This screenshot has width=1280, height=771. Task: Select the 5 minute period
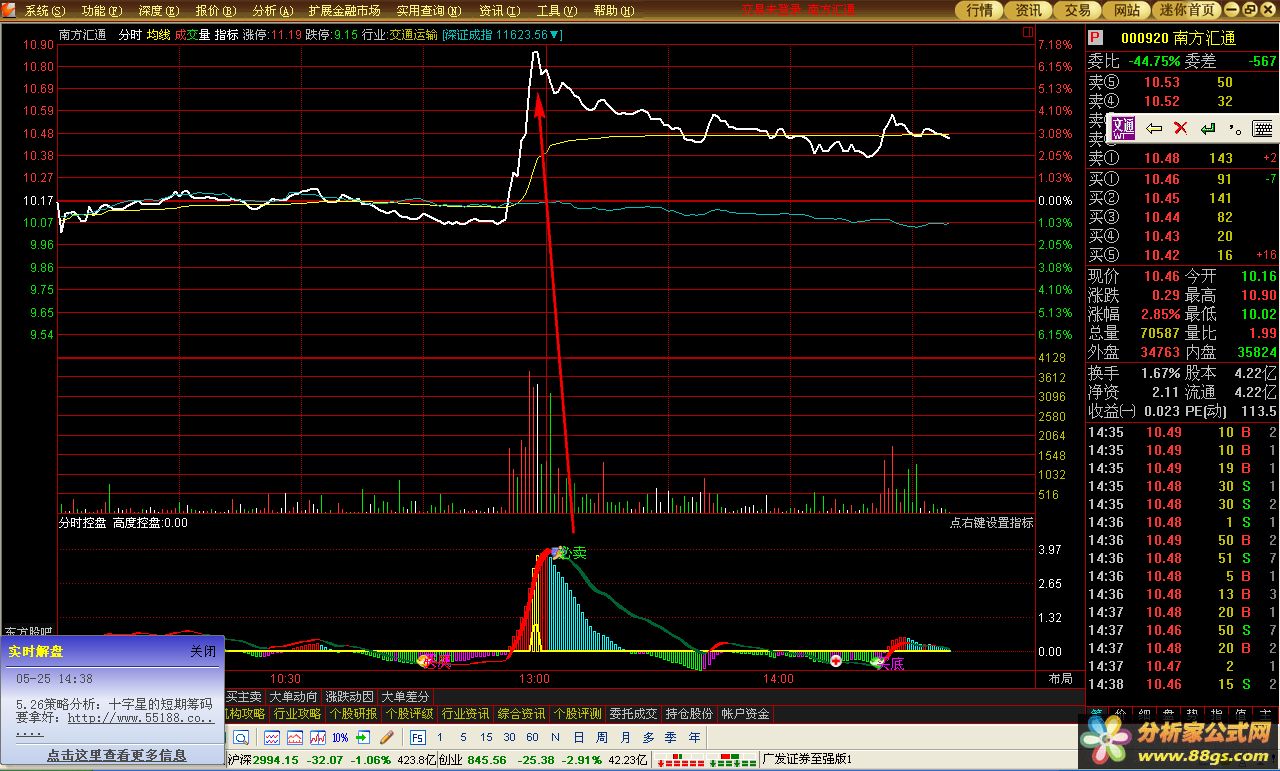point(462,737)
